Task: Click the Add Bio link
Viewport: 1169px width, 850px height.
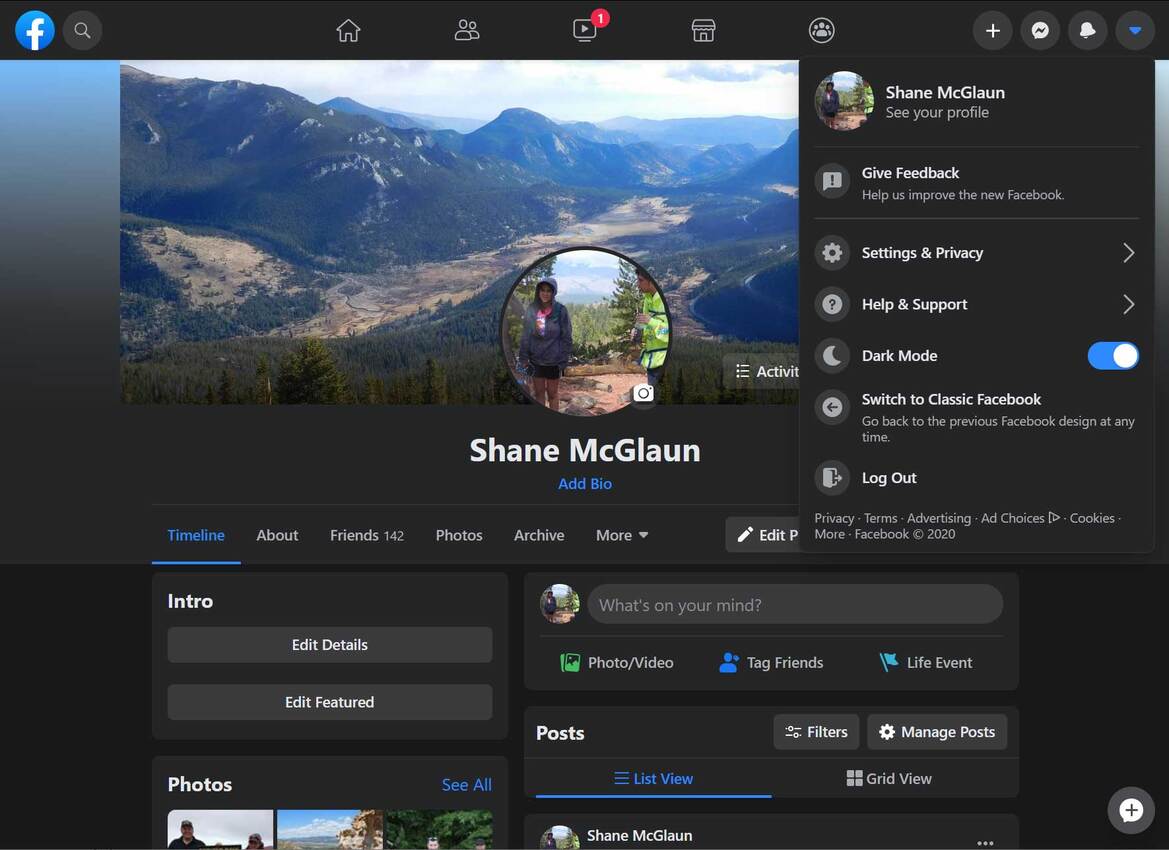Action: point(584,484)
